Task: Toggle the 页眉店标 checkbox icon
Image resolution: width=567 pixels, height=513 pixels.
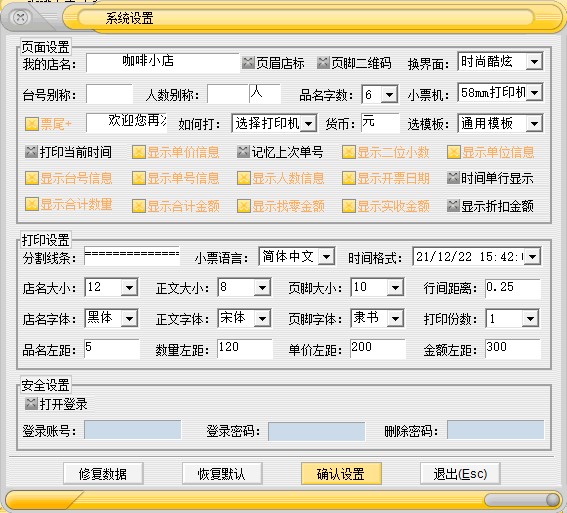Action: (248, 63)
